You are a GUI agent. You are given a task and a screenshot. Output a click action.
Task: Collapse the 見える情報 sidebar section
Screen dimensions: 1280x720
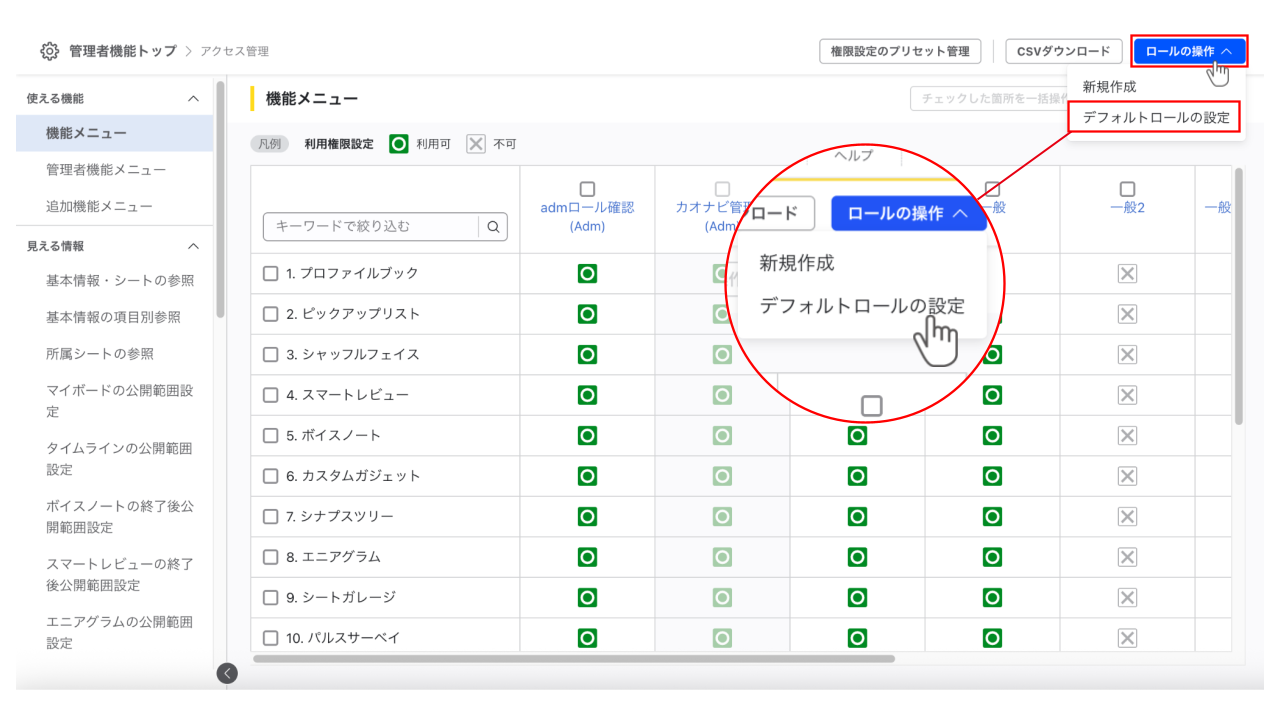pyautogui.click(x=194, y=246)
